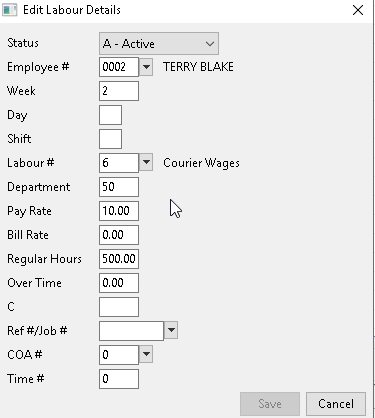Screen dimensions: 375x418
Task: Click the Pay Rate field showing 10.00
Action: coord(119,211)
